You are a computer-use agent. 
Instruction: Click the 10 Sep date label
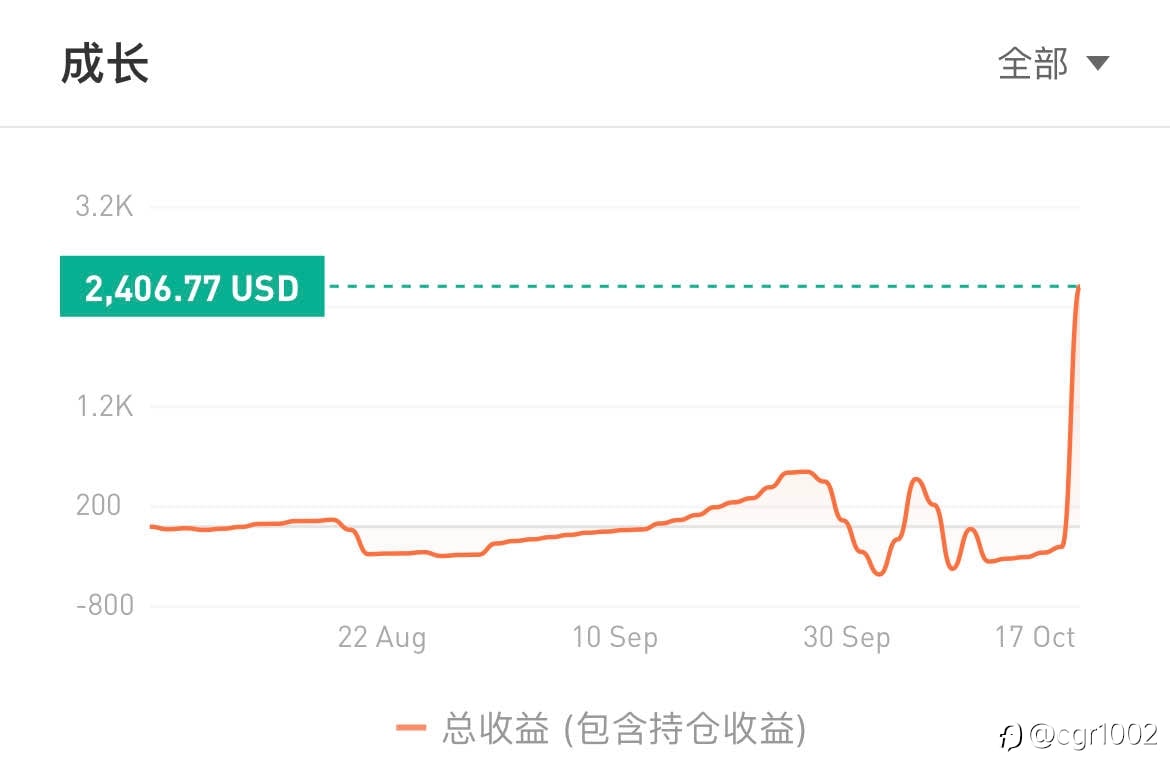(615, 637)
